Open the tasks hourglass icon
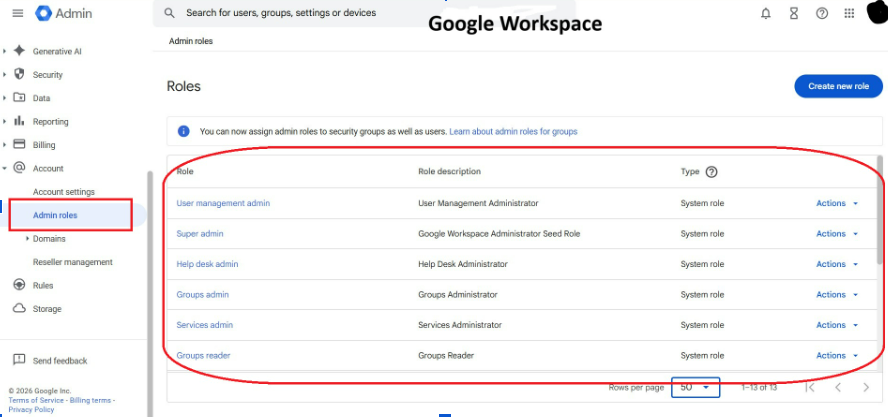The width and height of the screenshot is (888, 417). click(x=793, y=13)
